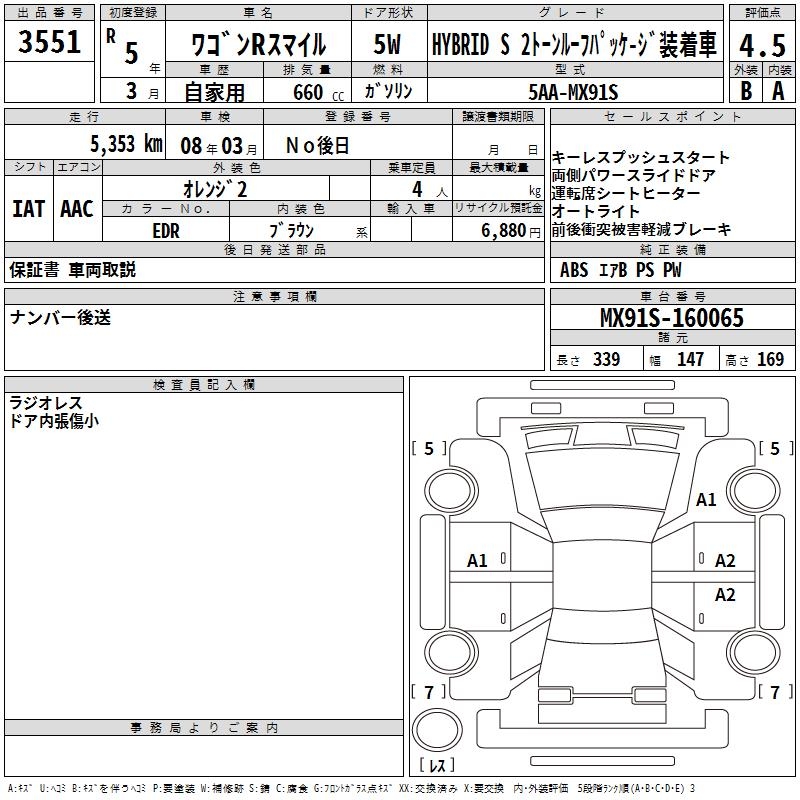This screenshot has height=800, width=800.
Task: Select the recycle deposit 6,880円
Action: (511, 231)
